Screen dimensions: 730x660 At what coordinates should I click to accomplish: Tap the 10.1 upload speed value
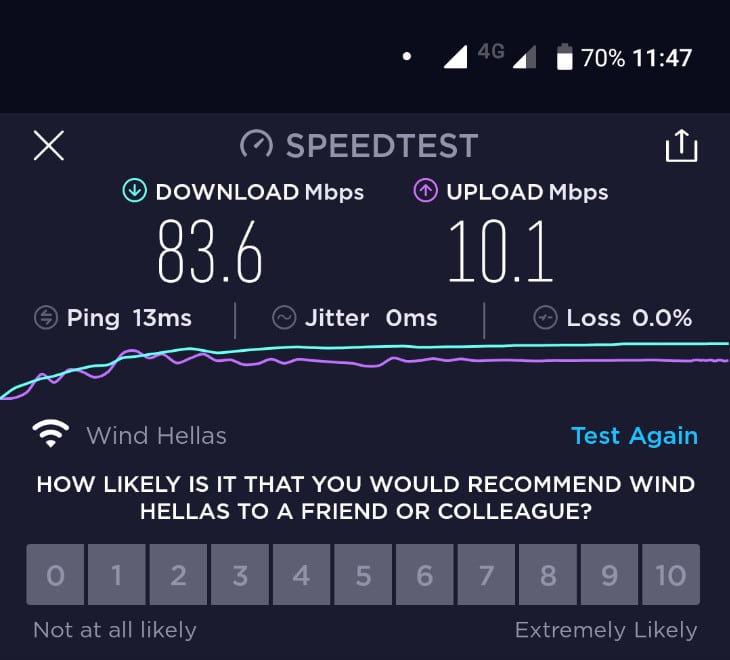click(x=500, y=252)
